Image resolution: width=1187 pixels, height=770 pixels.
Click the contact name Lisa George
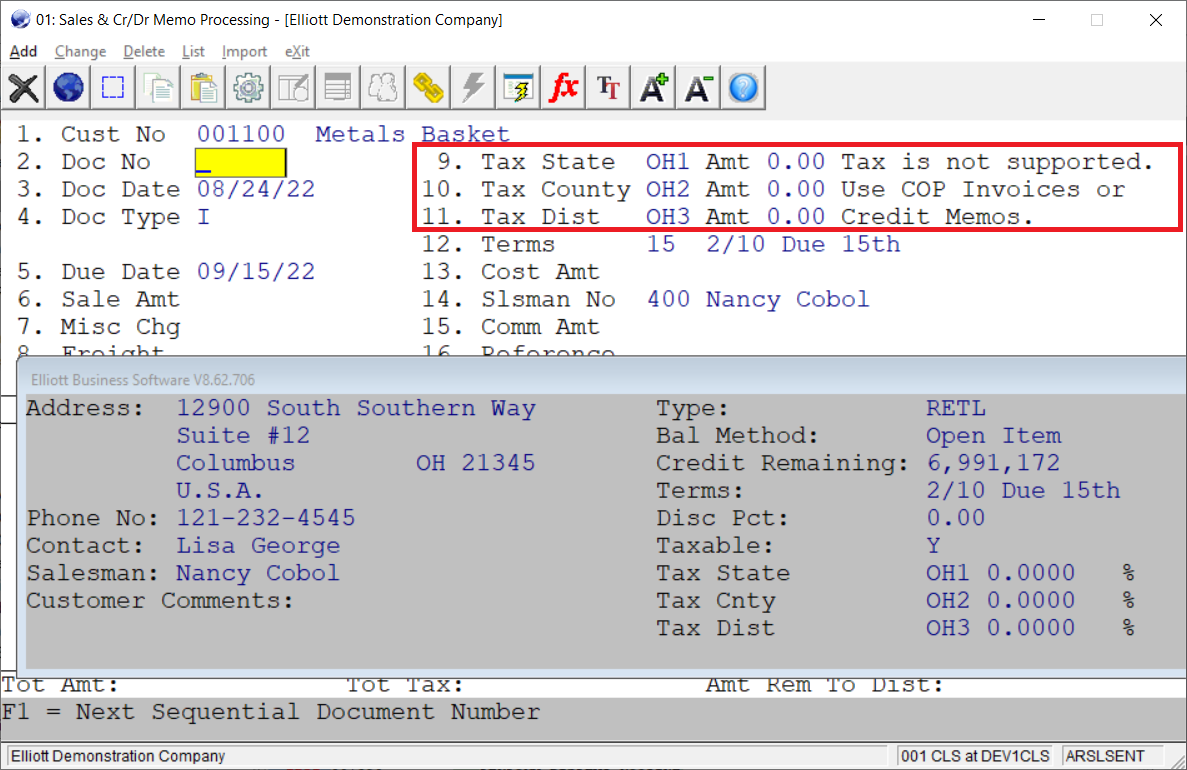258,546
